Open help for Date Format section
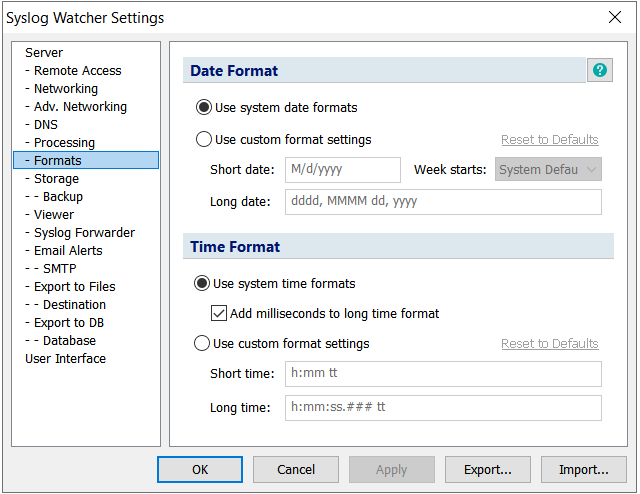The height and width of the screenshot is (494, 640). coord(600,70)
